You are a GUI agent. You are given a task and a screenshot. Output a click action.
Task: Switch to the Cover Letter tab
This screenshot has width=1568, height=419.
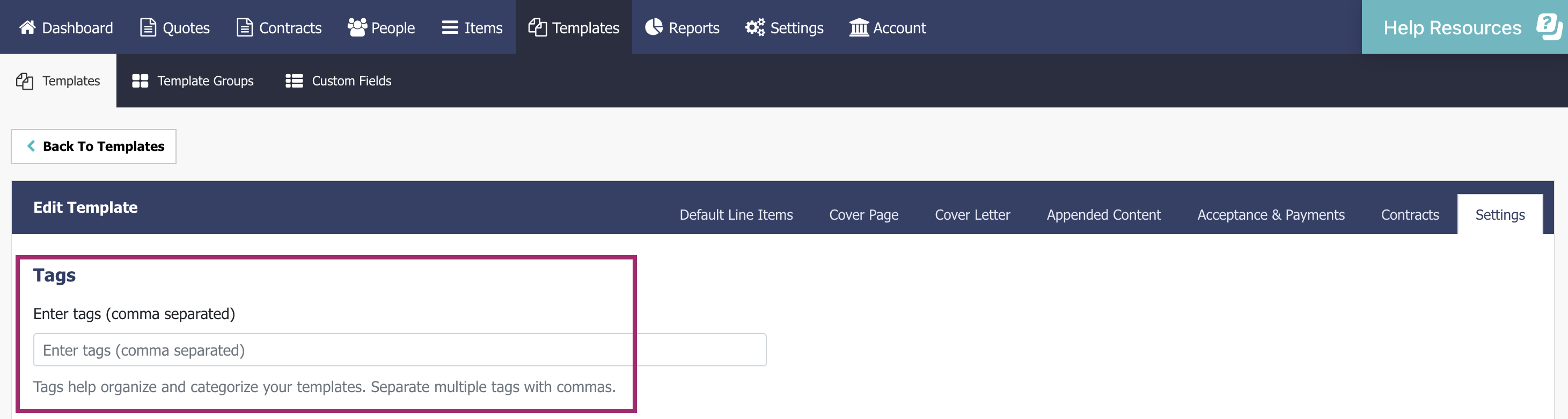[x=972, y=215]
